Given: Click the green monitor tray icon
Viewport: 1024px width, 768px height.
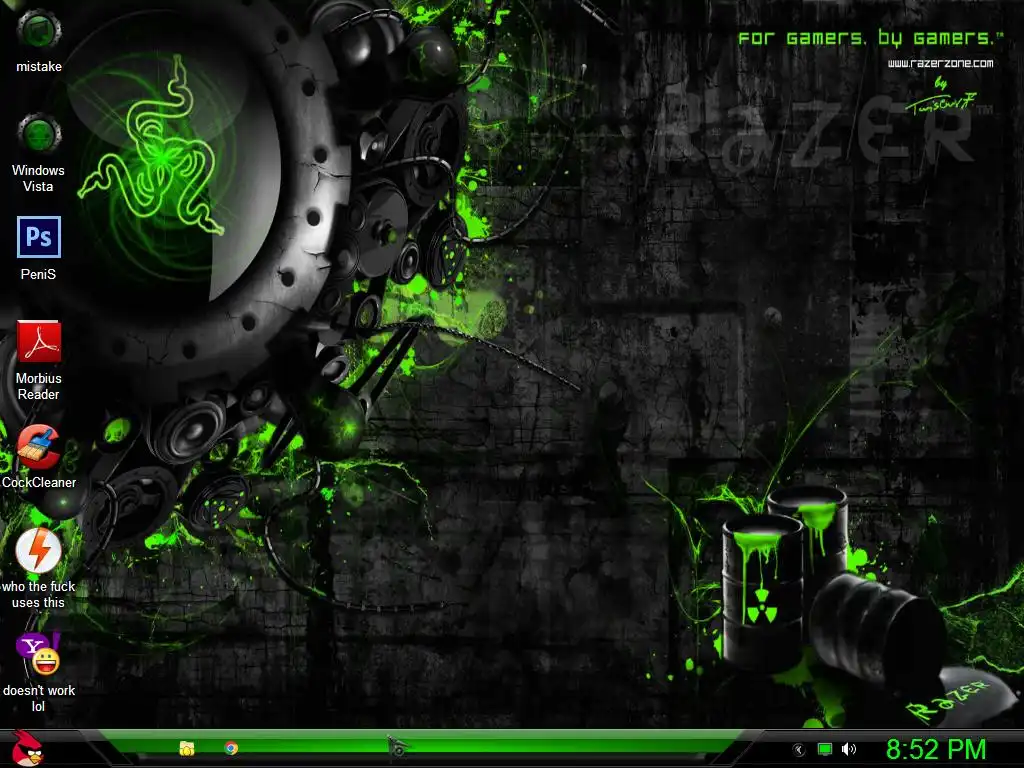Looking at the screenshot, I should [825, 749].
